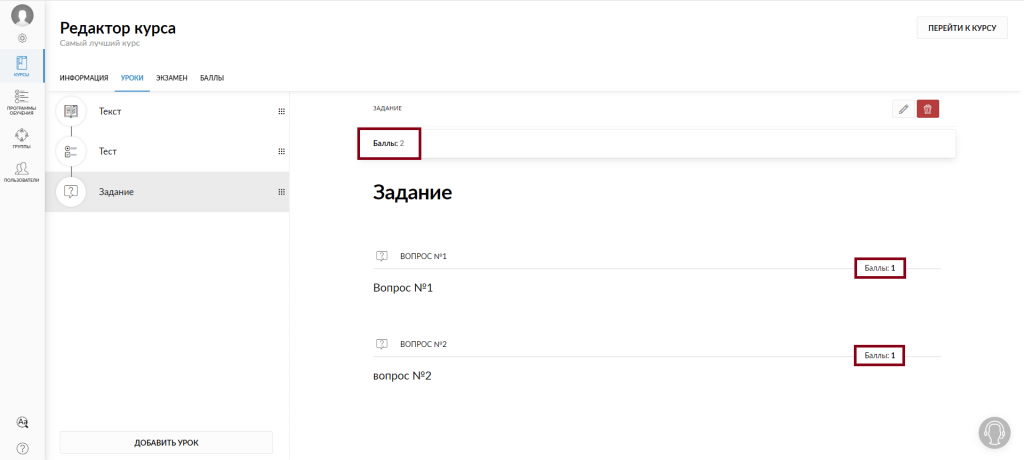Viewport: 1024px width, 460px height.
Task: Select the Задание lesson row
Action: 167,192
